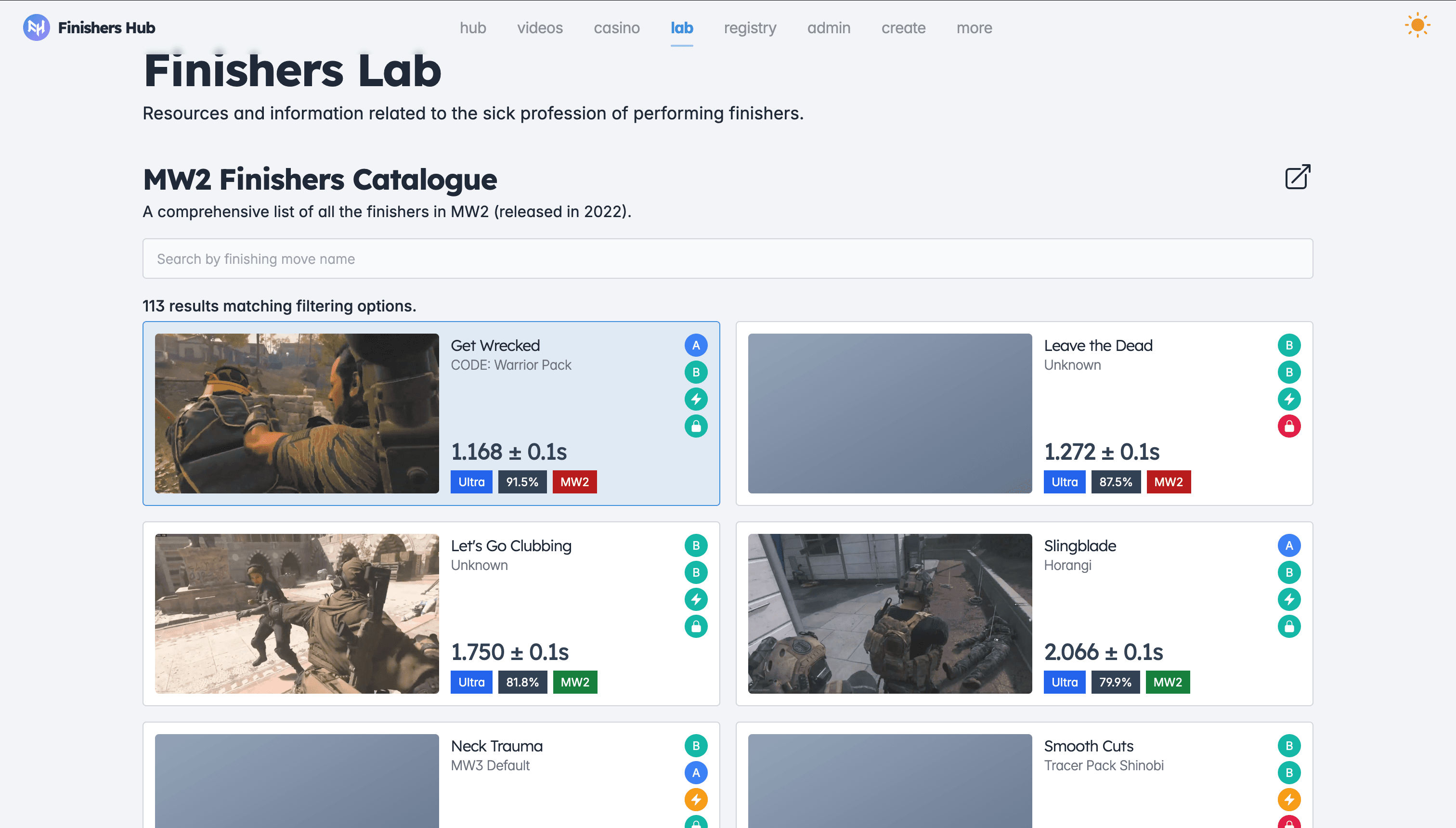
Task: Click the green lock icon on Slingblade
Action: tap(1289, 626)
